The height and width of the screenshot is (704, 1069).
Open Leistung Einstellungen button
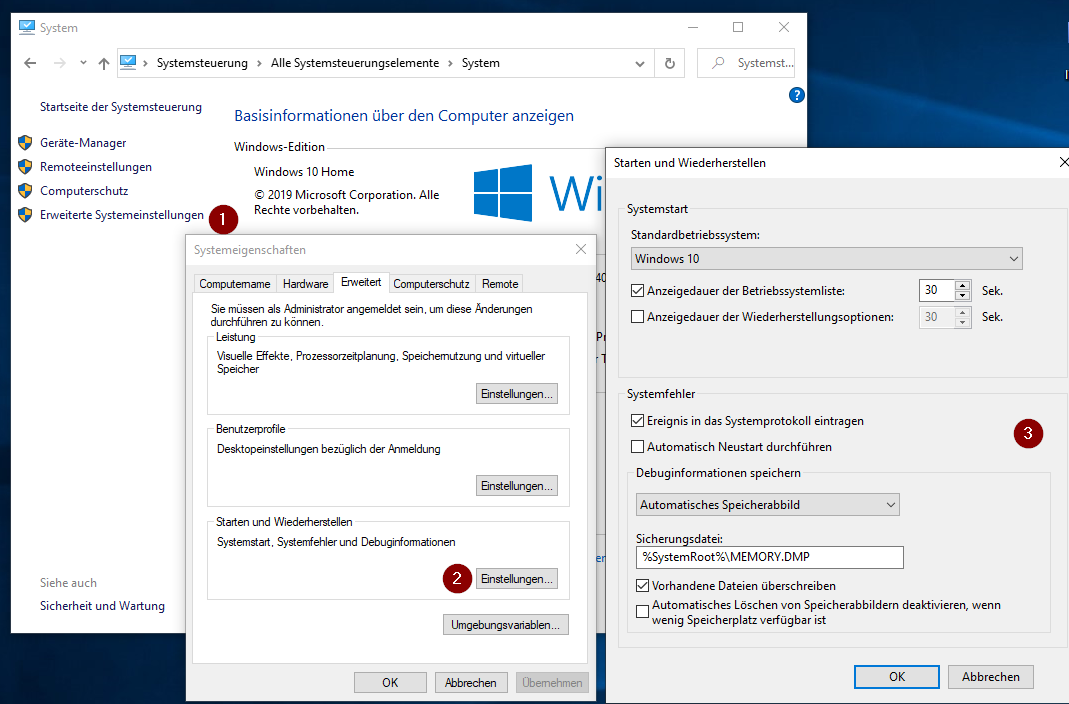tap(517, 394)
